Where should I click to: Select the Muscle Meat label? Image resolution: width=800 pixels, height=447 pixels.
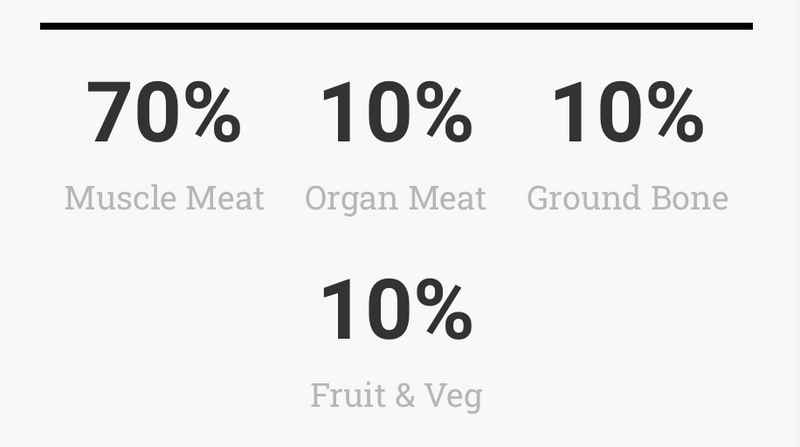[164, 197]
